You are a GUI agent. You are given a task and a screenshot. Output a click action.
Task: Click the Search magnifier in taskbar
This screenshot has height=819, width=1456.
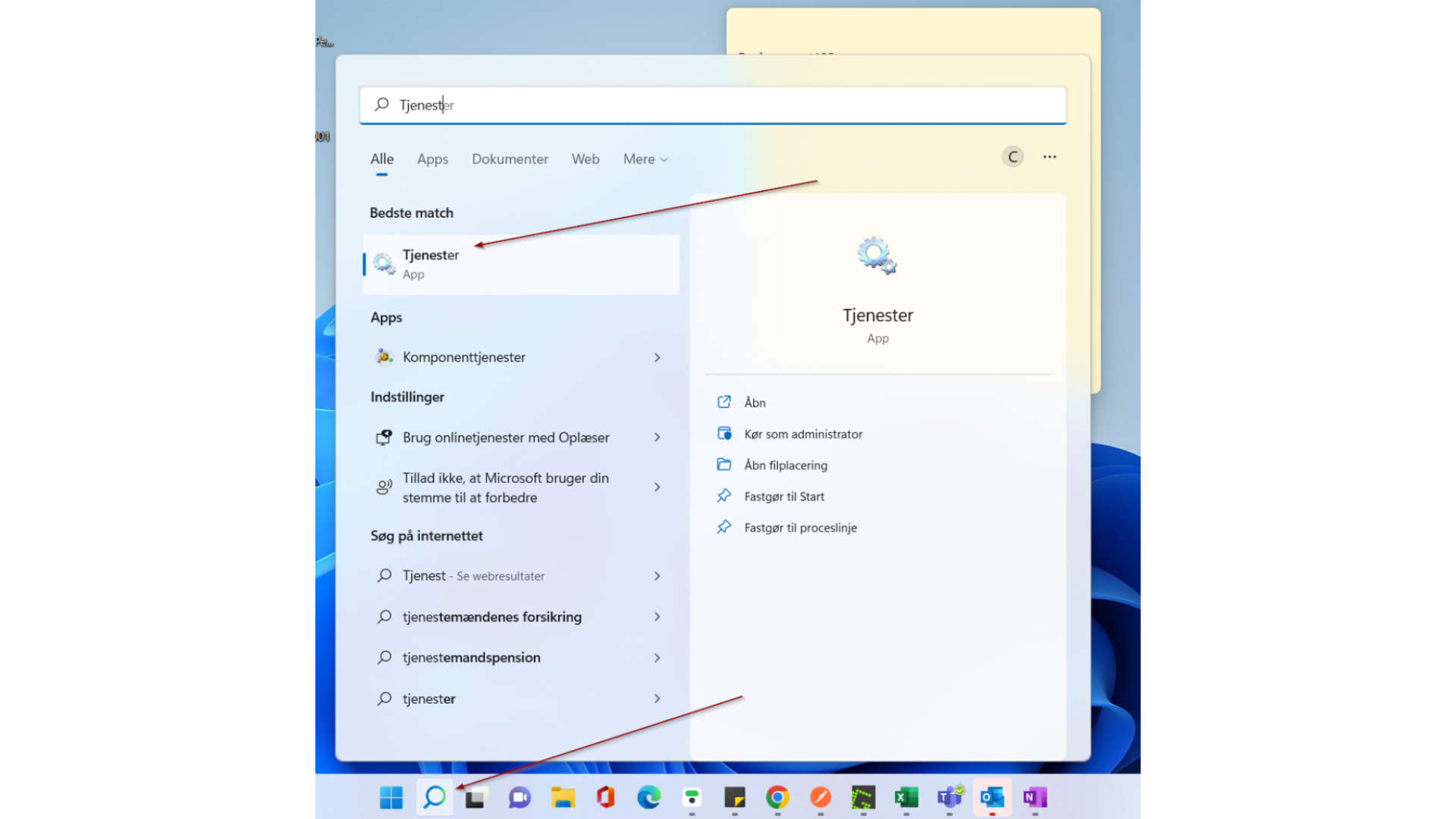[x=435, y=797]
